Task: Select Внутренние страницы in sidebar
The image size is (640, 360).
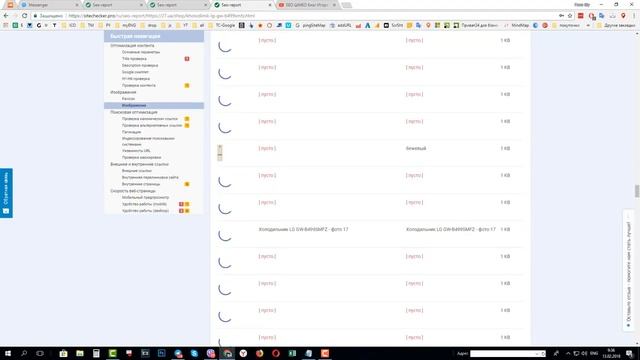Action: pos(141,184)
